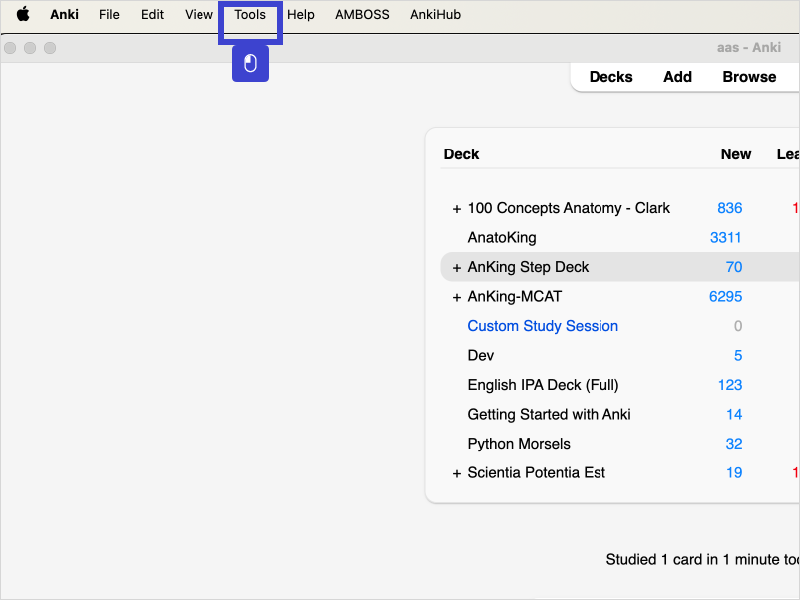
Task: Open the Custom Study Session deck
Action: 542,326
